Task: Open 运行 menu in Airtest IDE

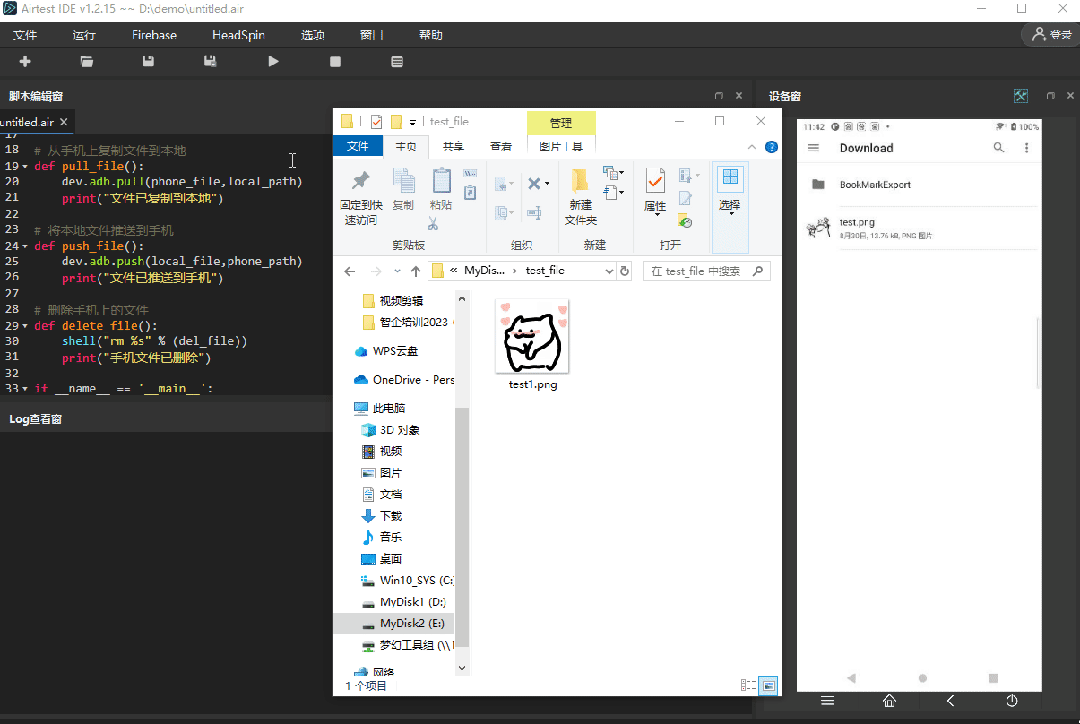Action: [x=84, y=35]
